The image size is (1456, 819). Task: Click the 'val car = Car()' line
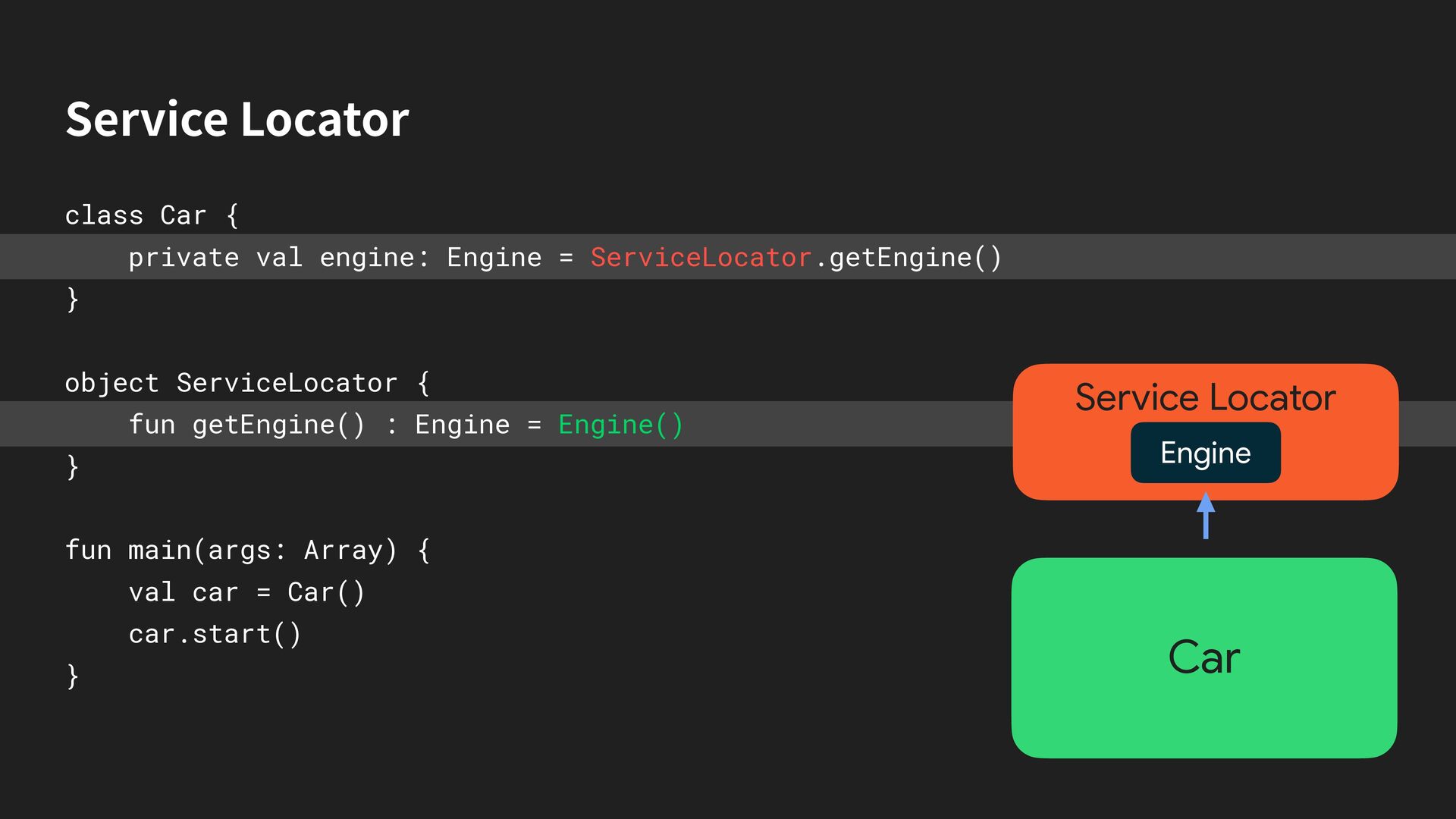pyautogui.click(x=246, y=592)
